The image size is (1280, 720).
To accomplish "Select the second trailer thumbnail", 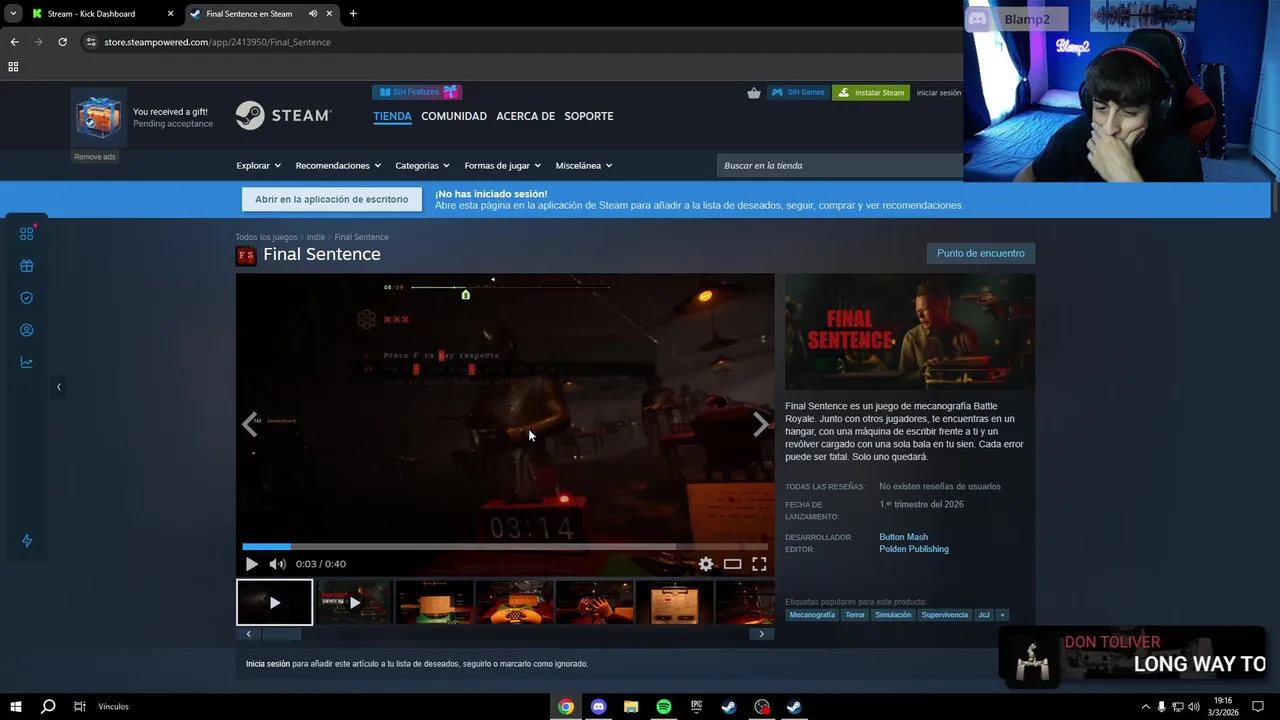I will coord(355,603).
